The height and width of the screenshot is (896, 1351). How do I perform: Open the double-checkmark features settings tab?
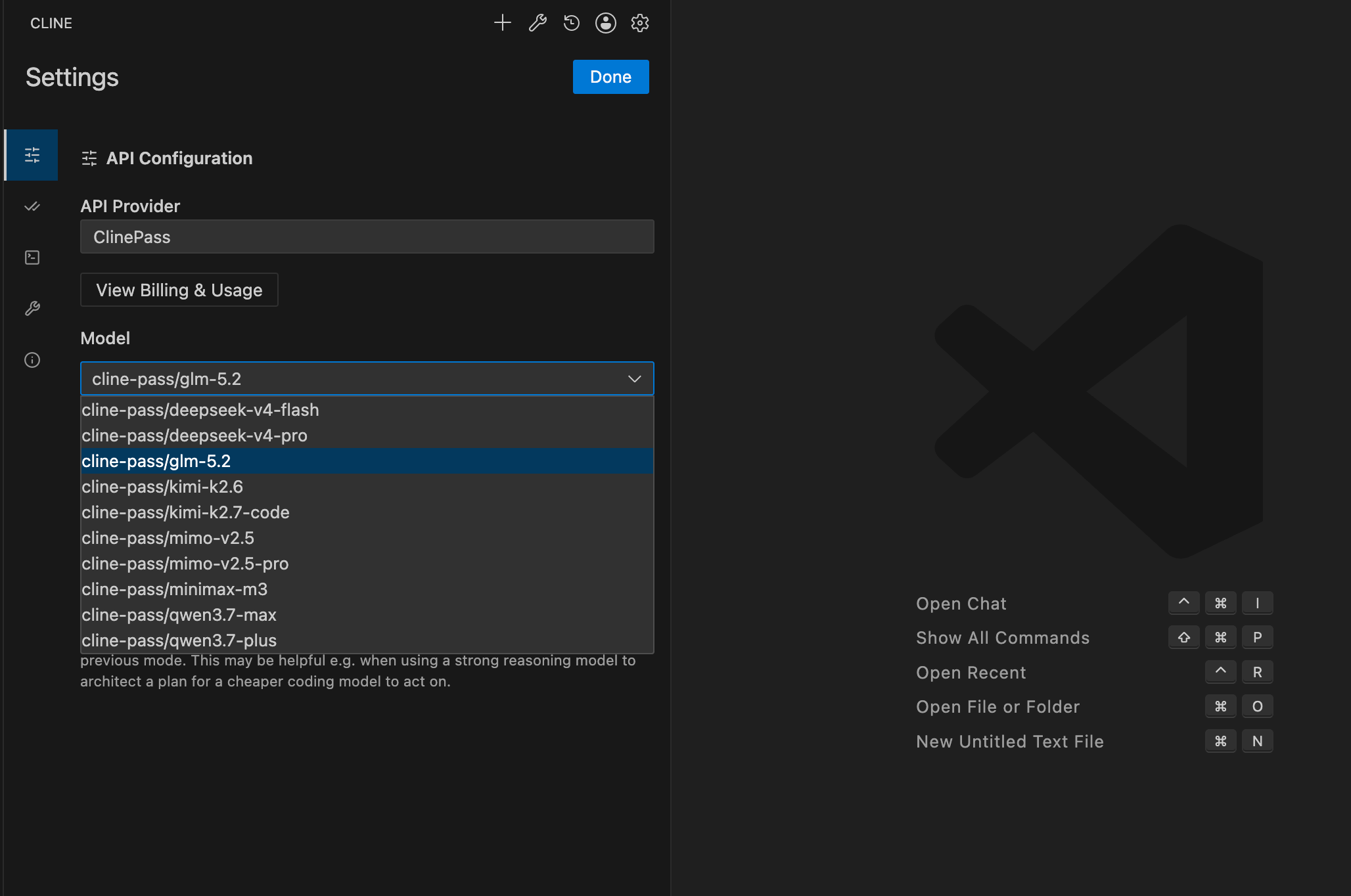pos(32,206)
